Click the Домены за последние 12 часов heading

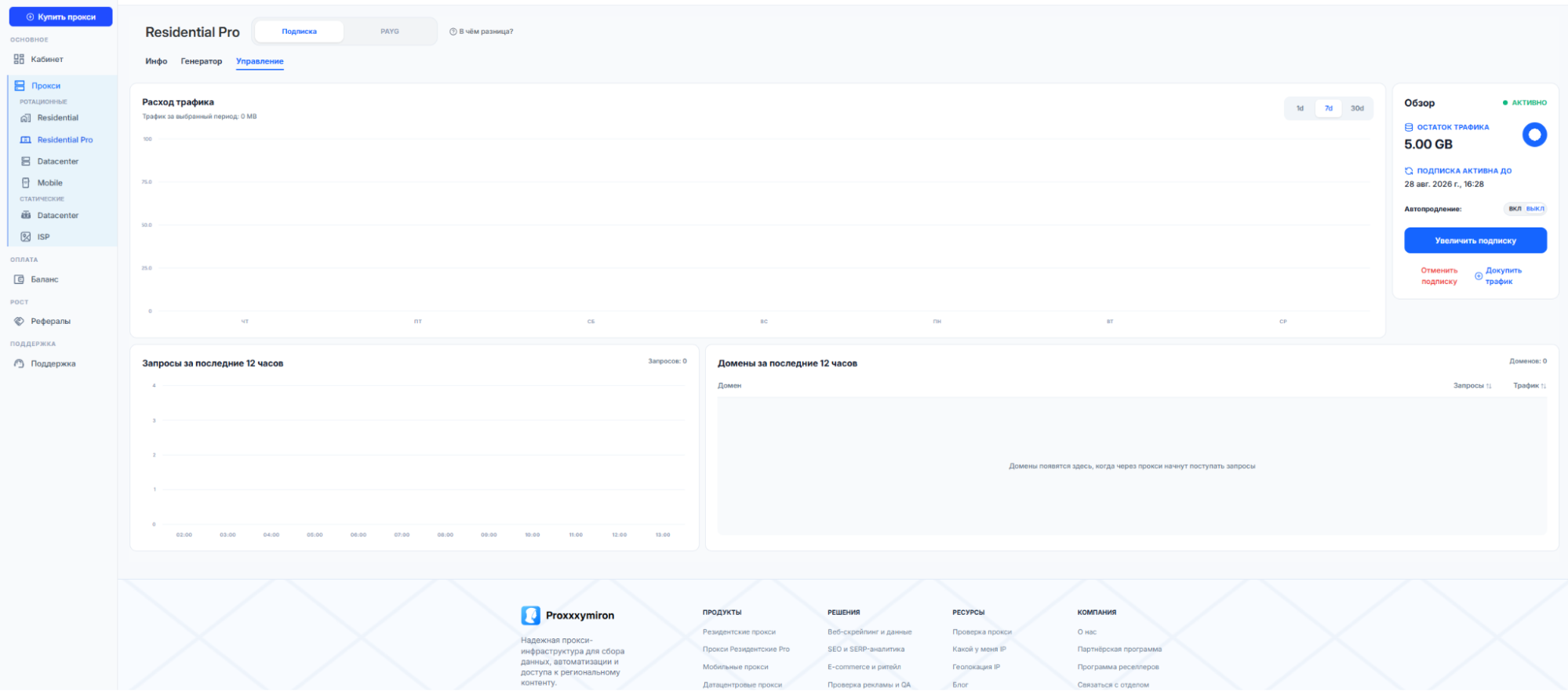pos(788,363)
